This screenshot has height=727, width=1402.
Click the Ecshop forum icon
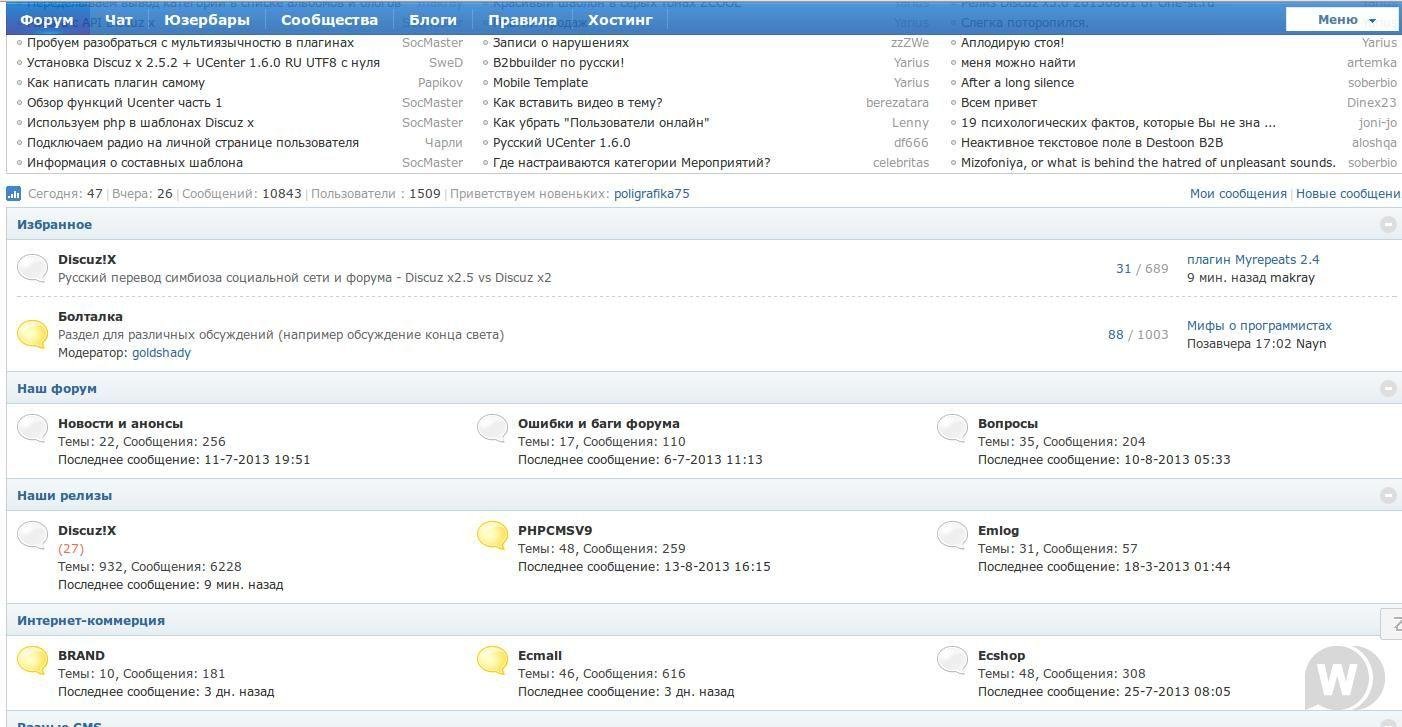click(x=952, y=661)
